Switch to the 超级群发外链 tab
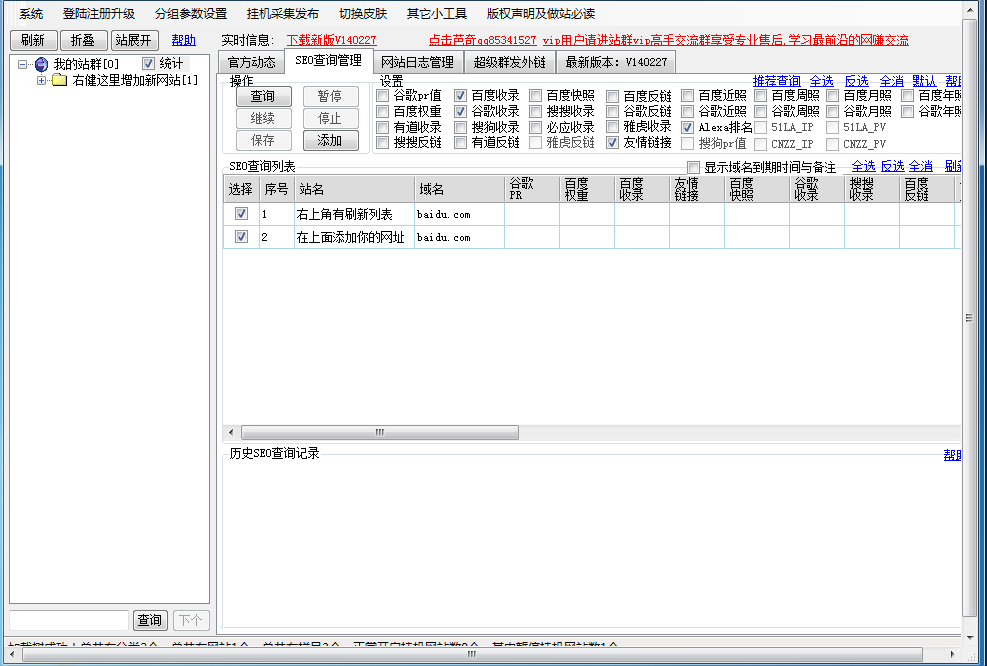This screenshot has height=666, width=987. coord(510,62)
